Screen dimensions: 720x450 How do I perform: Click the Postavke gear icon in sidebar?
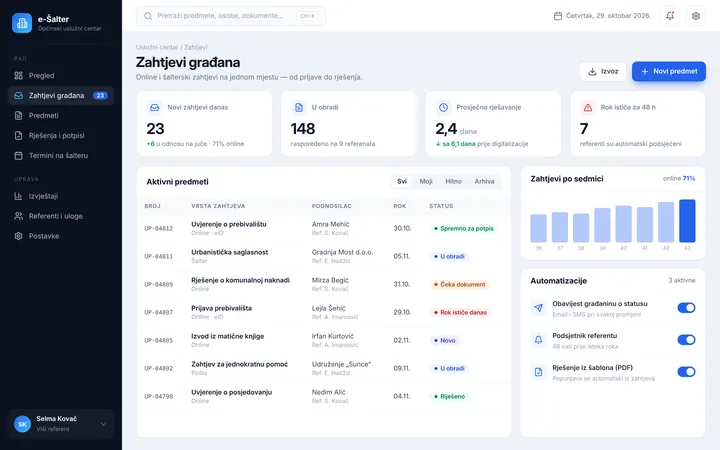18,236
